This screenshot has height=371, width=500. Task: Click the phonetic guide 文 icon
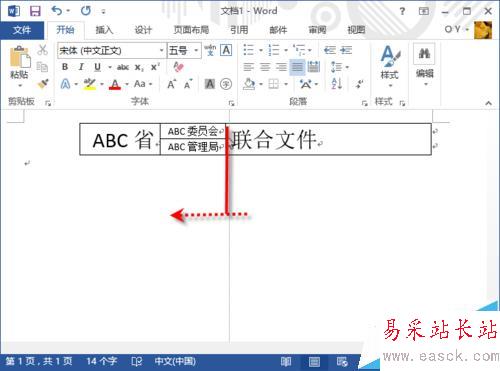pyautogui.click(x=210, y=51)
